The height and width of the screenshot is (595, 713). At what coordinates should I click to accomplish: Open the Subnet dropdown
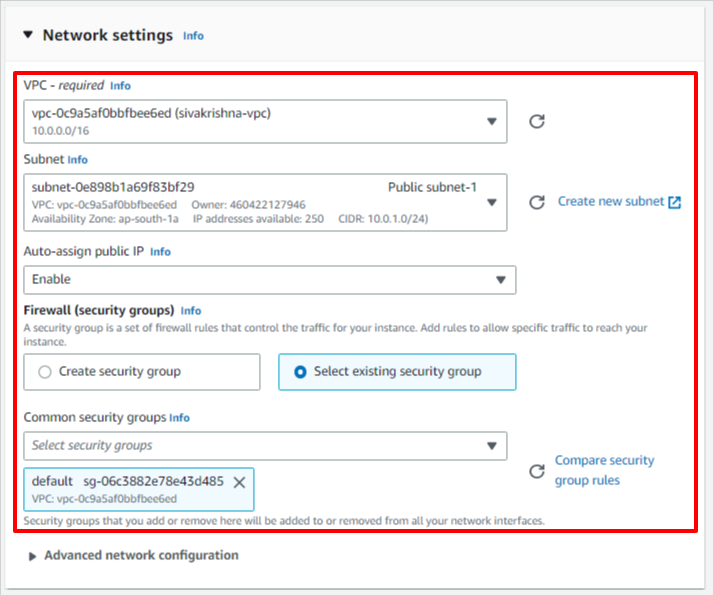tap(265, 202)
